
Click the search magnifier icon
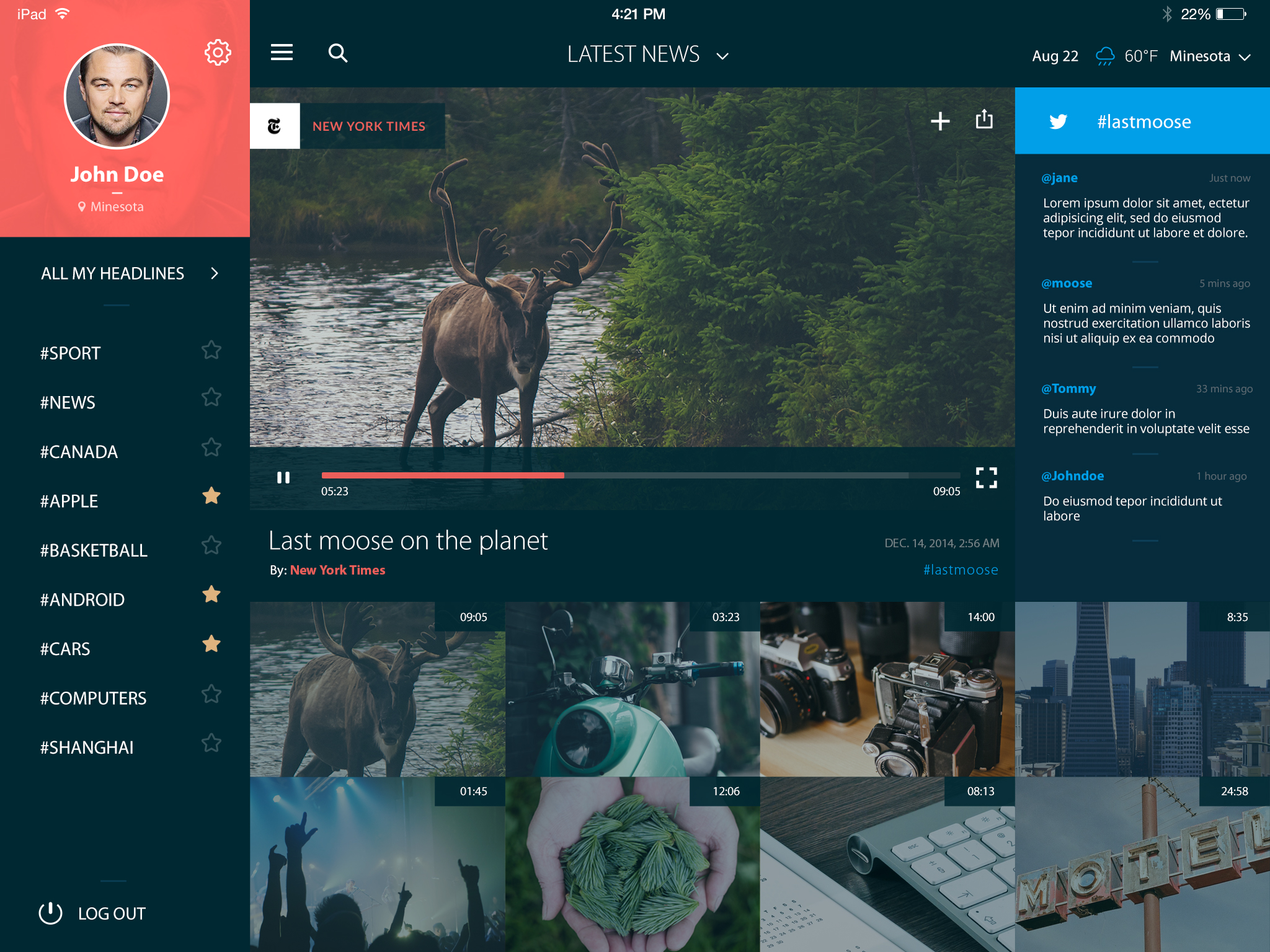tap(337, 53)
